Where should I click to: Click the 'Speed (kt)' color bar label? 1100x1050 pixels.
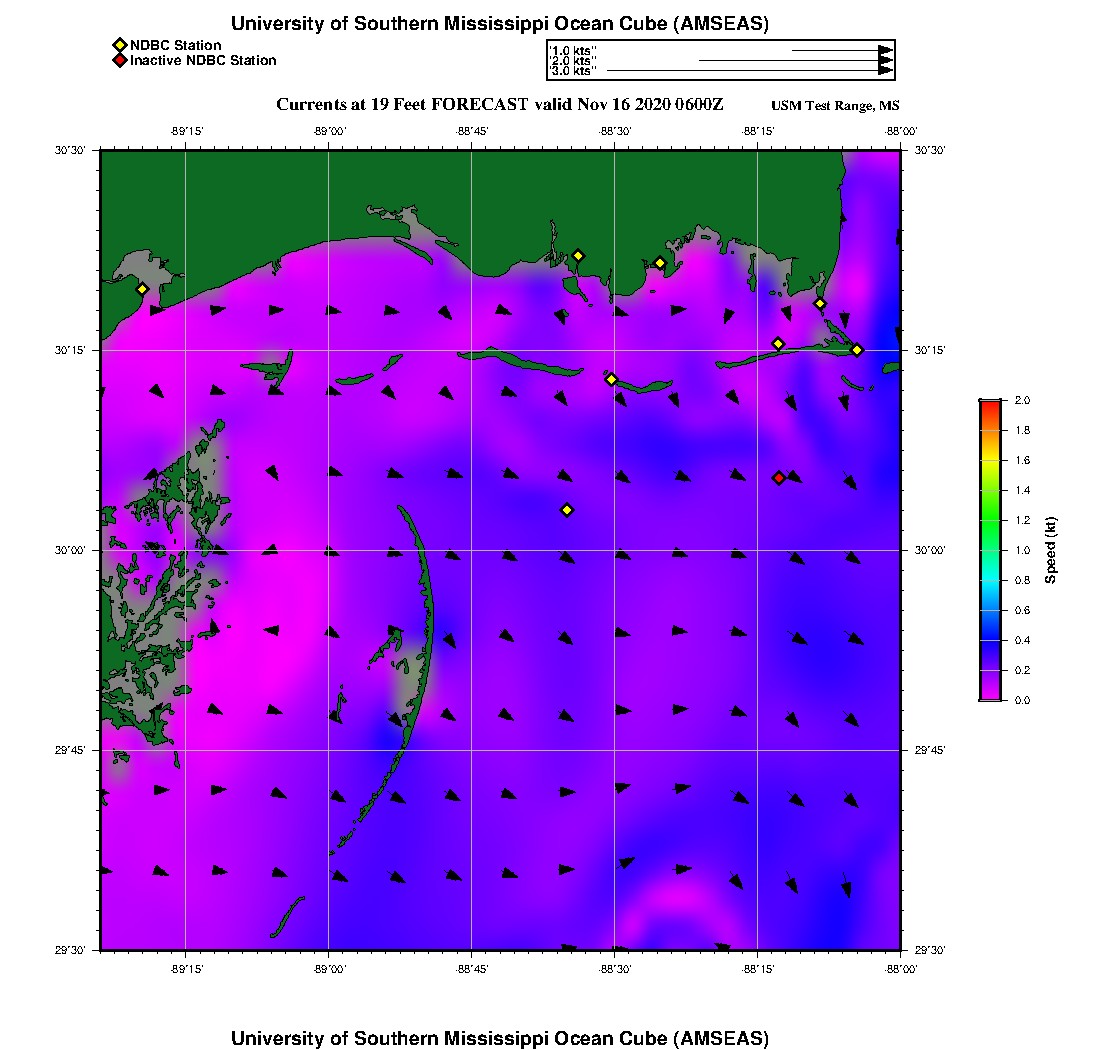pyautogui.click(x=1050, y=550)
